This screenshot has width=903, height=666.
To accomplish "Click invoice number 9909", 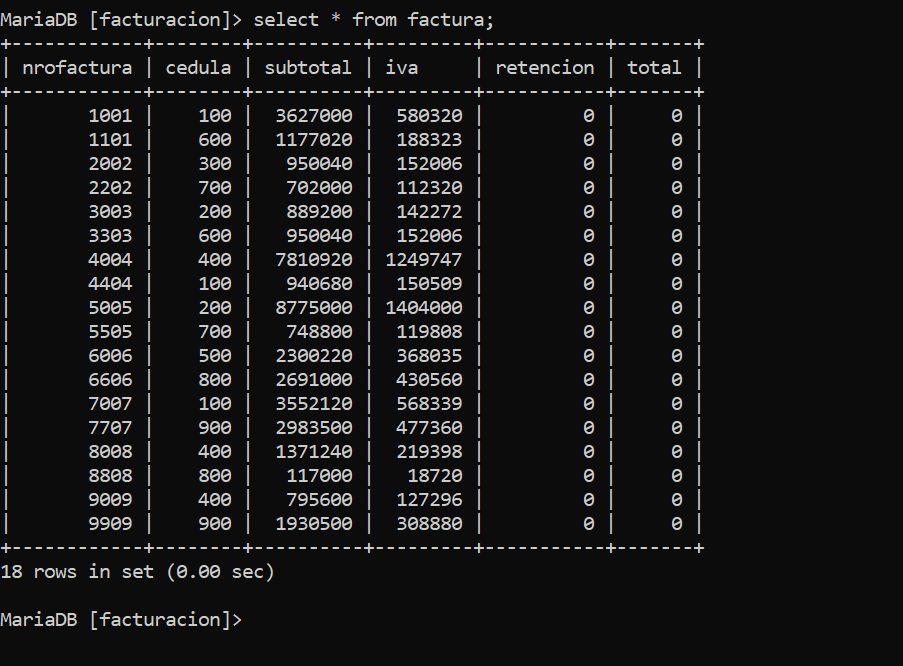I will pyautogui.click(x=111, y=524).
